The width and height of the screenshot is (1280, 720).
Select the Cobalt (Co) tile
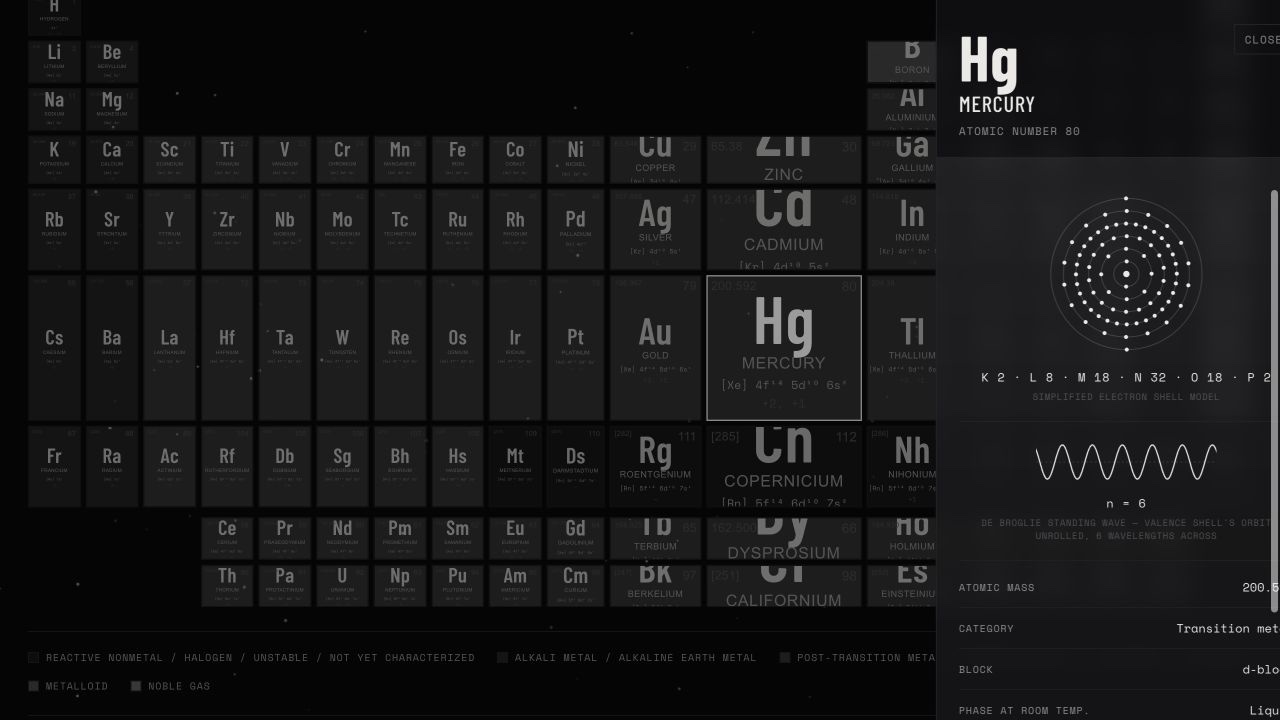(x=515, y=160)
